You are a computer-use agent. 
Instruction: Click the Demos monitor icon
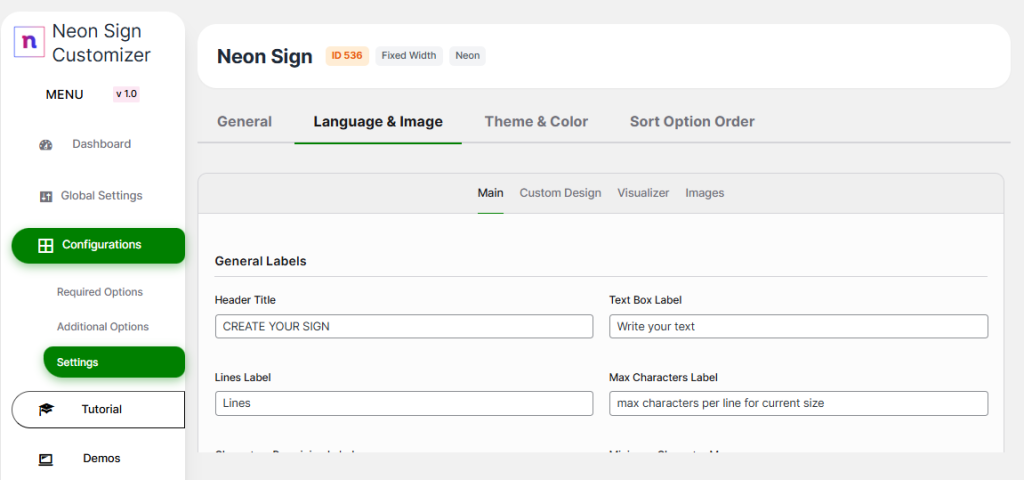(45, 459)
